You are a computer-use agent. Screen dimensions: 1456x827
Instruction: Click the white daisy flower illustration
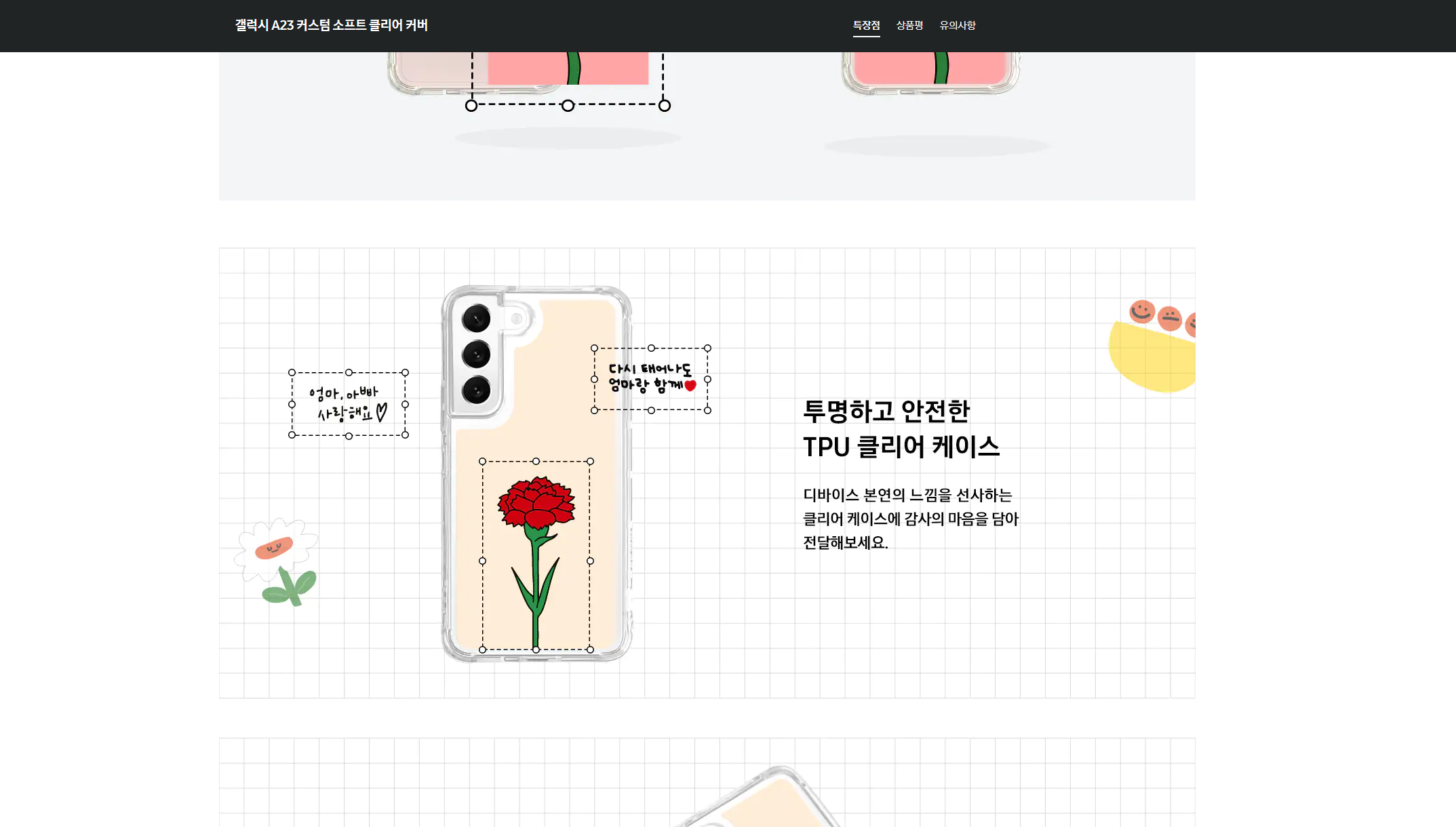click(277, 561)
